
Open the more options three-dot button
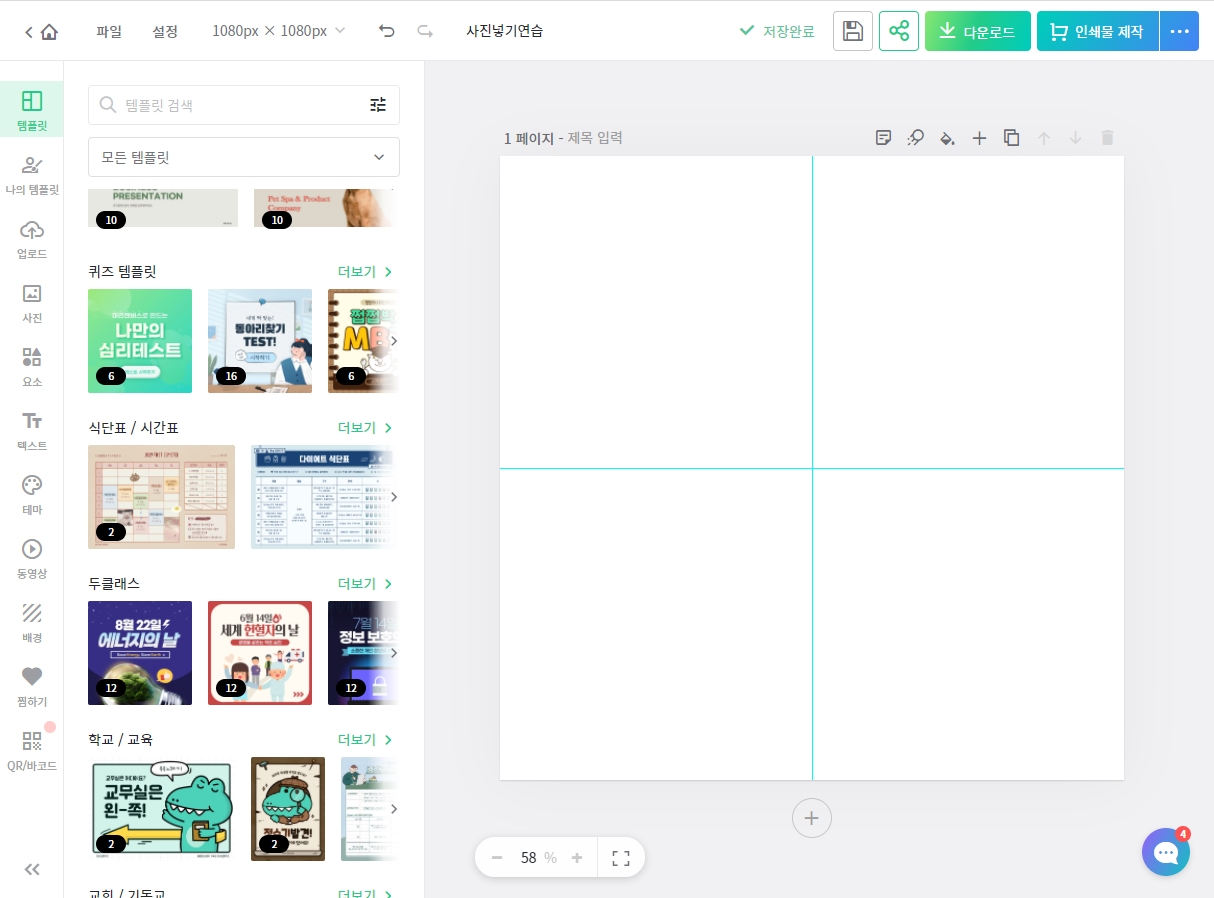(x=1179, y=31)
